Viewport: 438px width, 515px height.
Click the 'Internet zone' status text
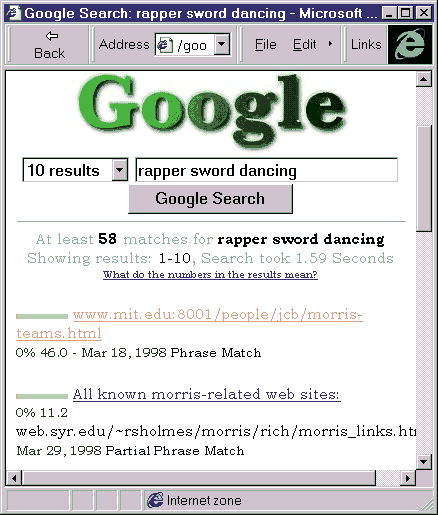204,500
